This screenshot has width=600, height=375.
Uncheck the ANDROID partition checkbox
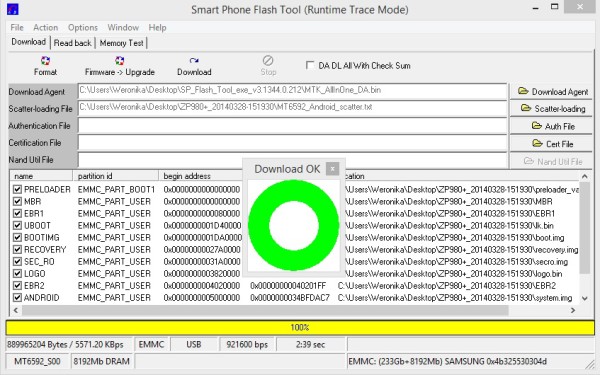pos(17,298)
